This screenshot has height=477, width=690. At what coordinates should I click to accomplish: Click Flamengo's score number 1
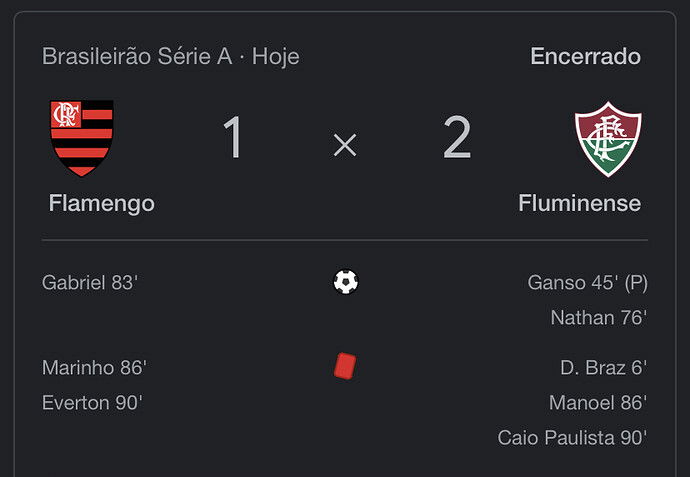coord(233,137)
